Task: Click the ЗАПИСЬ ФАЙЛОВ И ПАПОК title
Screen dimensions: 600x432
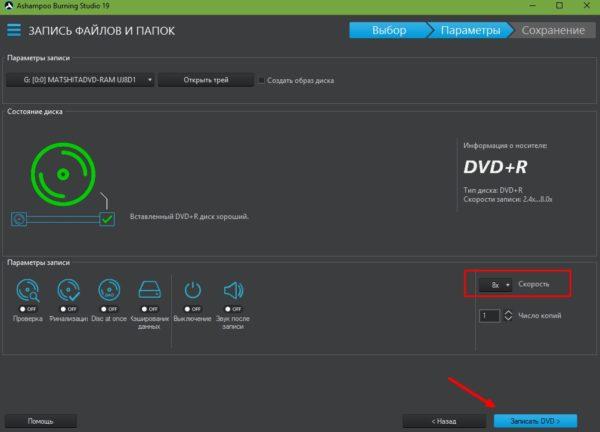Action: pyautogui.click(x=101, y=31)
